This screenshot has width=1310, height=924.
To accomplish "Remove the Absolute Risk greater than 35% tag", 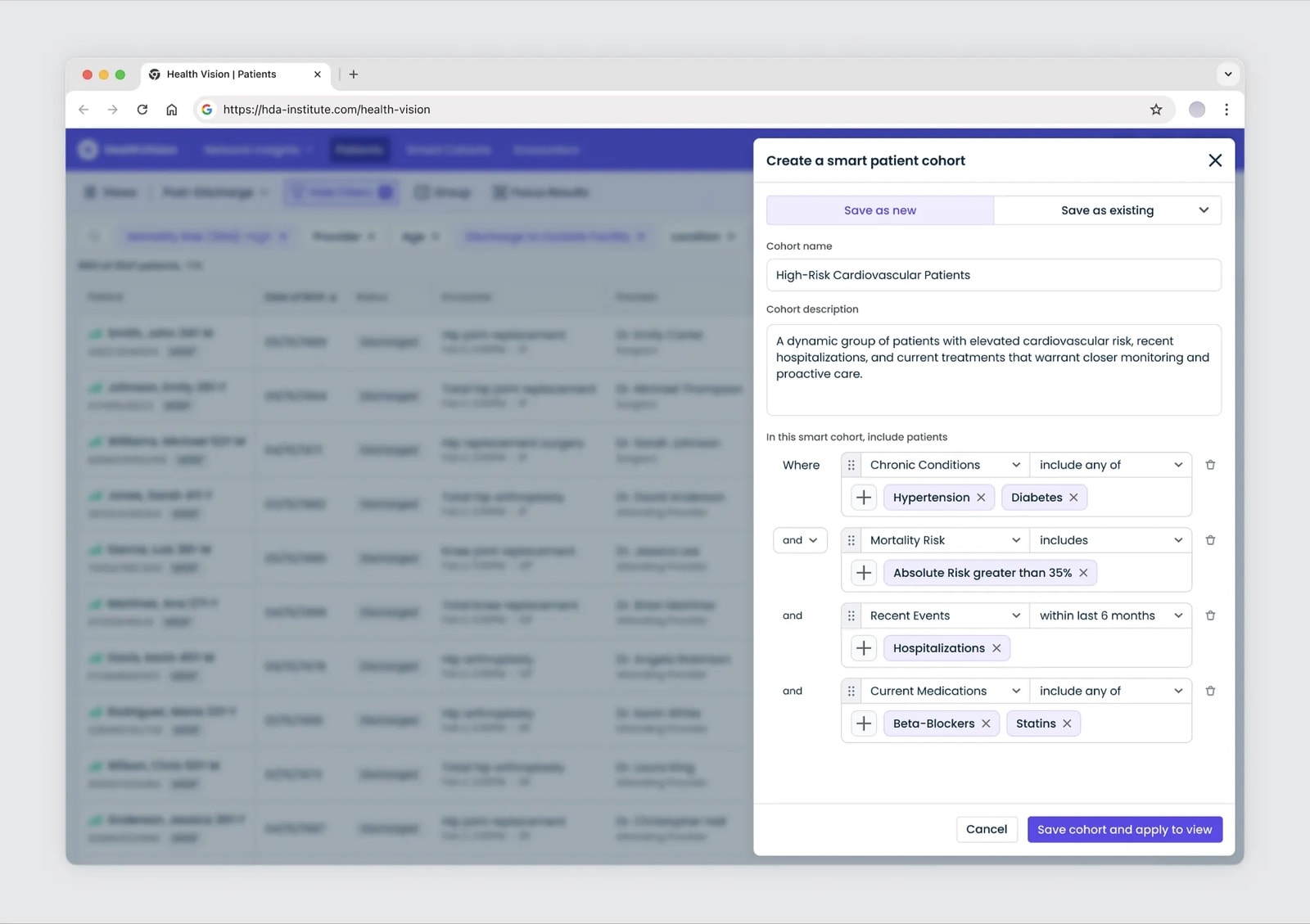I will point(1083,573).
